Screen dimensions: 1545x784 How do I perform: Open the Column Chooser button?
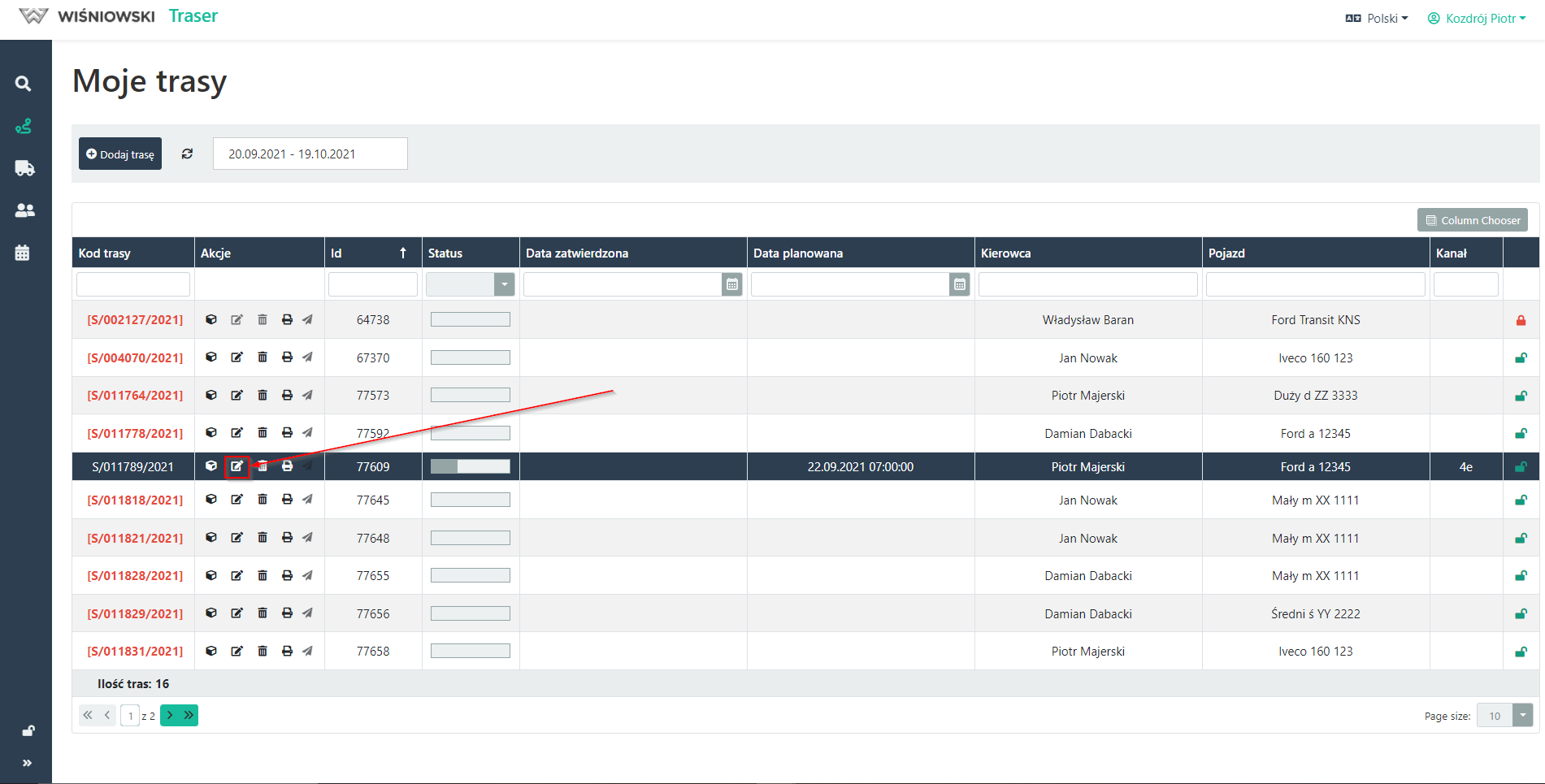tap(1472, 220)
